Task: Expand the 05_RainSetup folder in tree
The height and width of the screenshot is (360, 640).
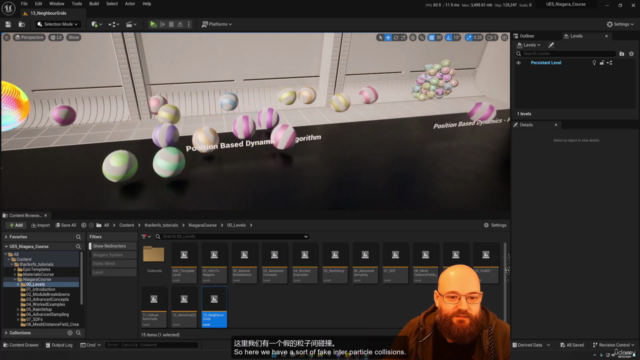Action: (18, 309)
